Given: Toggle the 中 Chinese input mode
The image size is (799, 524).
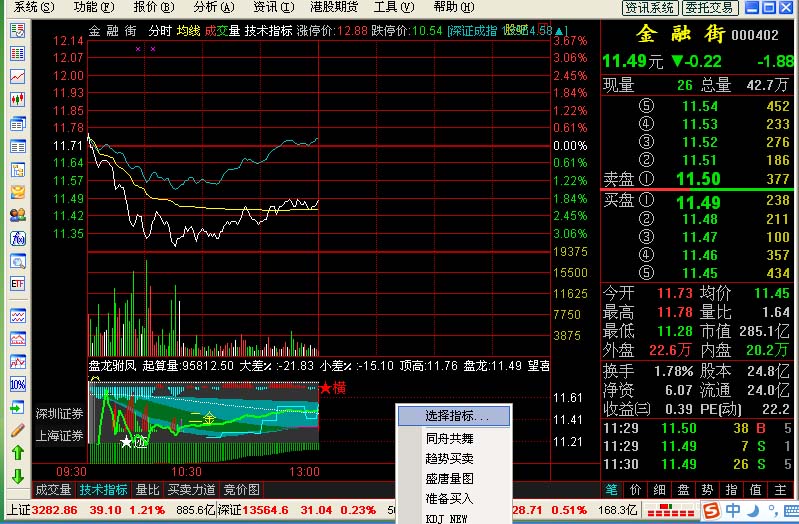Looking at the screenshot, I should pos(733,510).
